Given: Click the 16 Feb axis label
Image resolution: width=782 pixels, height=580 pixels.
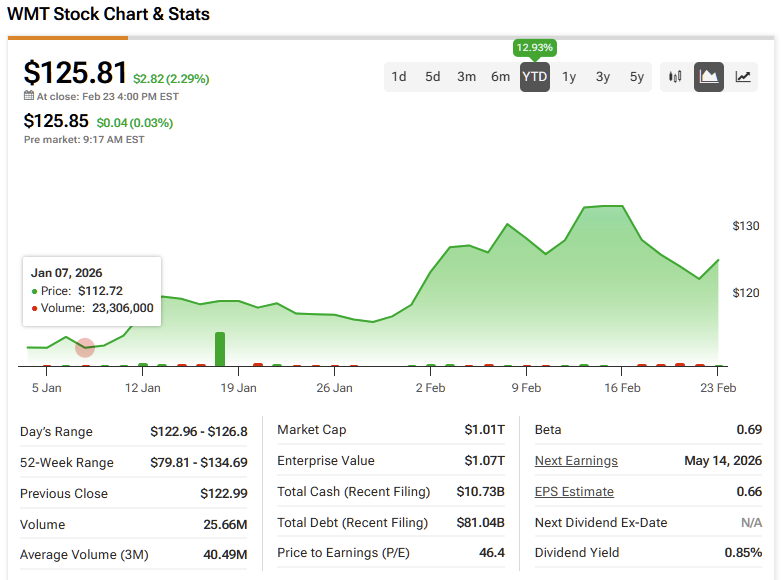Looking at the screenshot, I should tap(622, 388).
